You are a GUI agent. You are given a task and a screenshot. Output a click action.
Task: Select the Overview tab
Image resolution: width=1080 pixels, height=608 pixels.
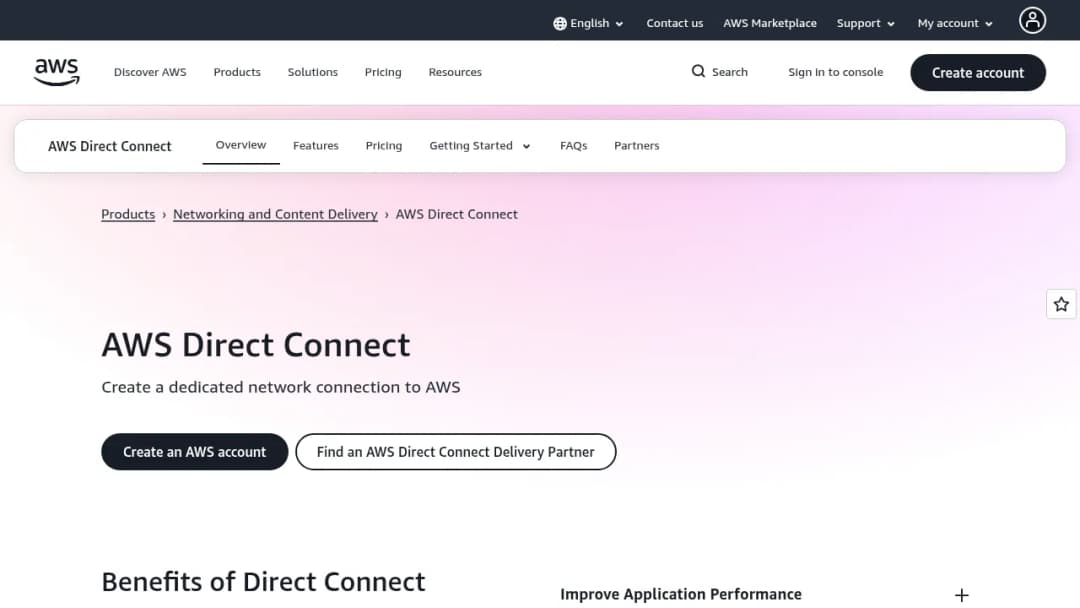(240, 145)
